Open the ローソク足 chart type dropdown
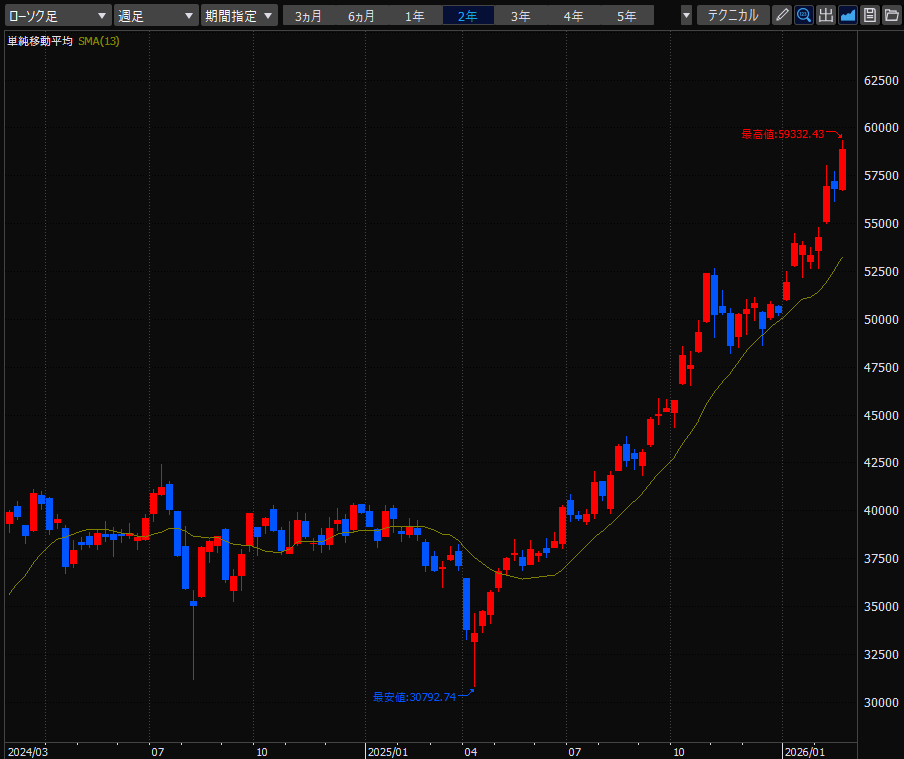This screenshot has width=904, height=759. coord(58,16)
